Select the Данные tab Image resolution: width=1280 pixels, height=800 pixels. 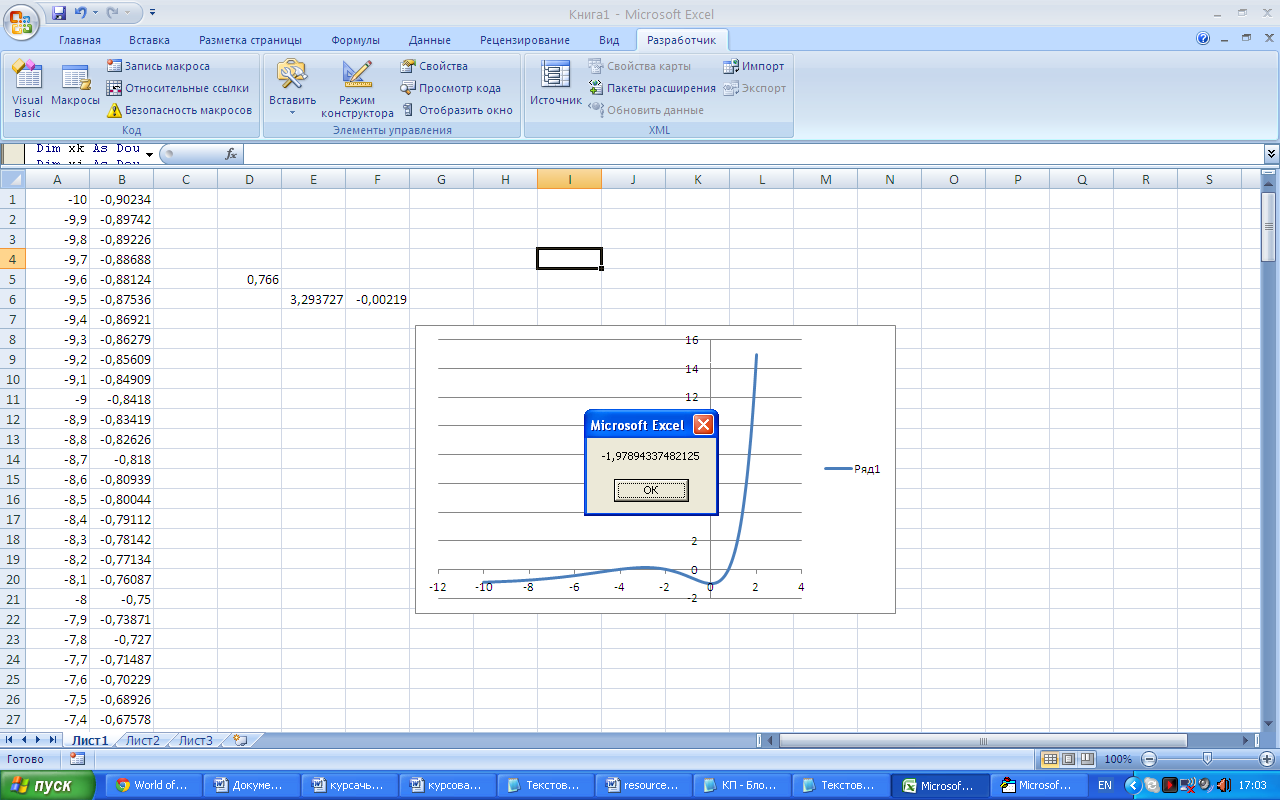point(429,40)
